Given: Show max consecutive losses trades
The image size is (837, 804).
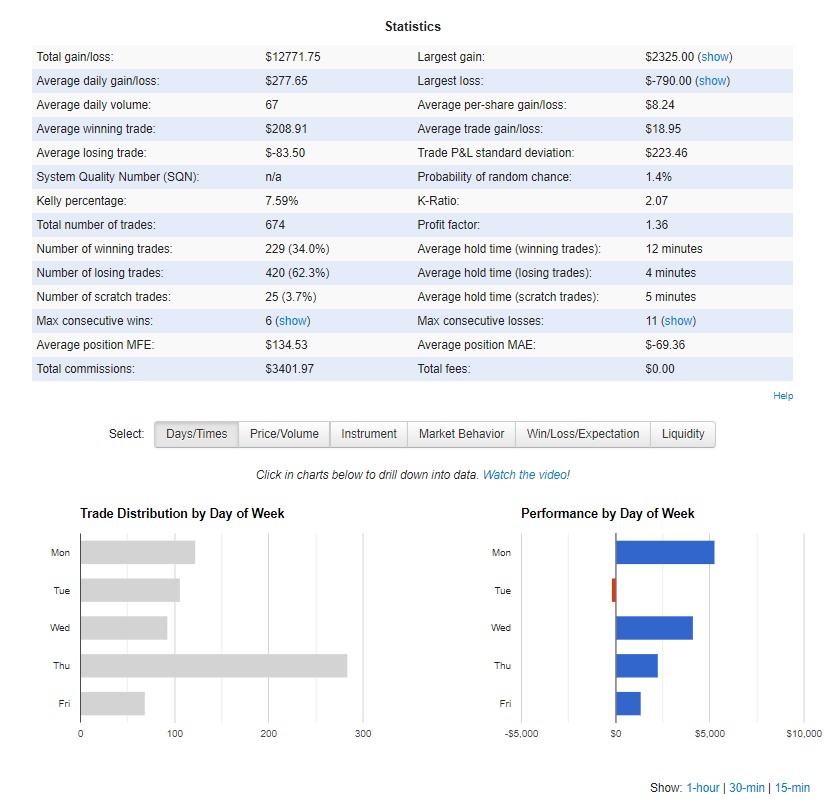Looking at the screenshot, I should click(x=678, y=321).
